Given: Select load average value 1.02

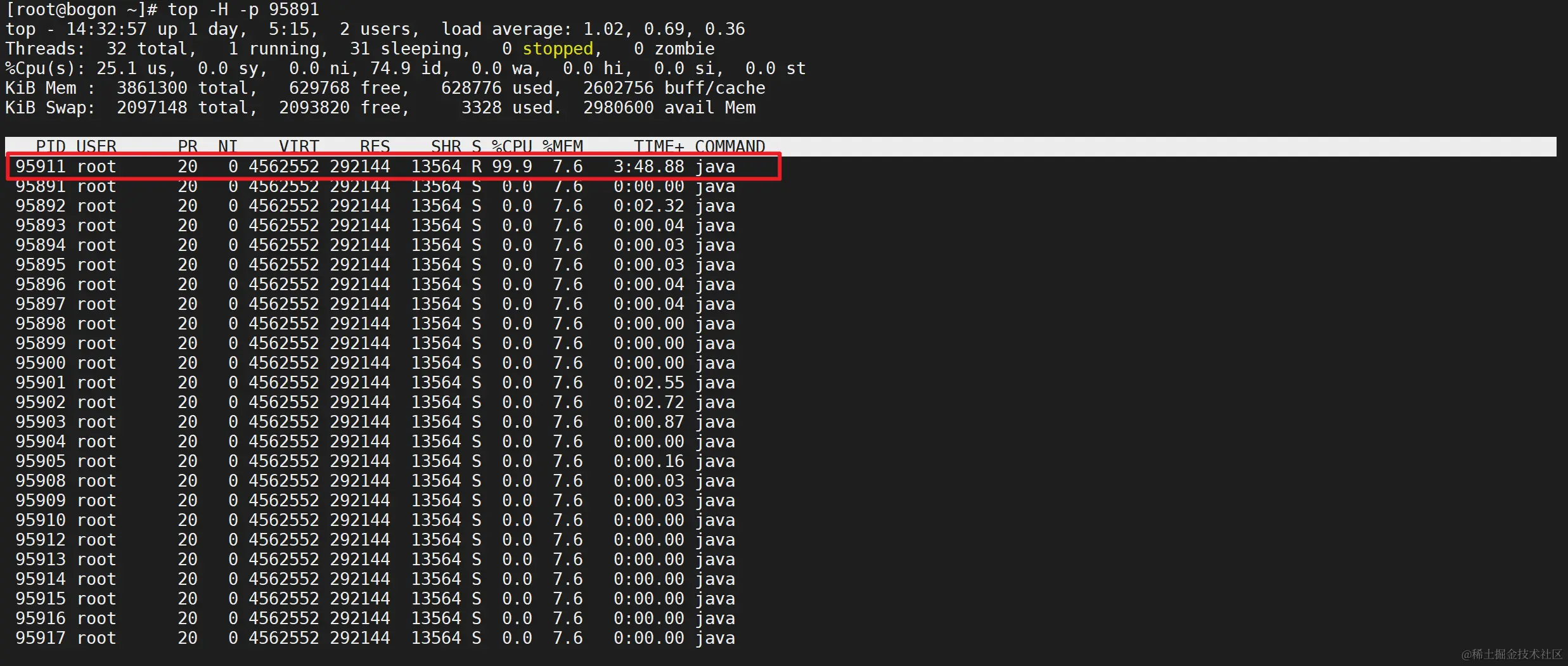Looking at the screenshot, I should point(603,29).
